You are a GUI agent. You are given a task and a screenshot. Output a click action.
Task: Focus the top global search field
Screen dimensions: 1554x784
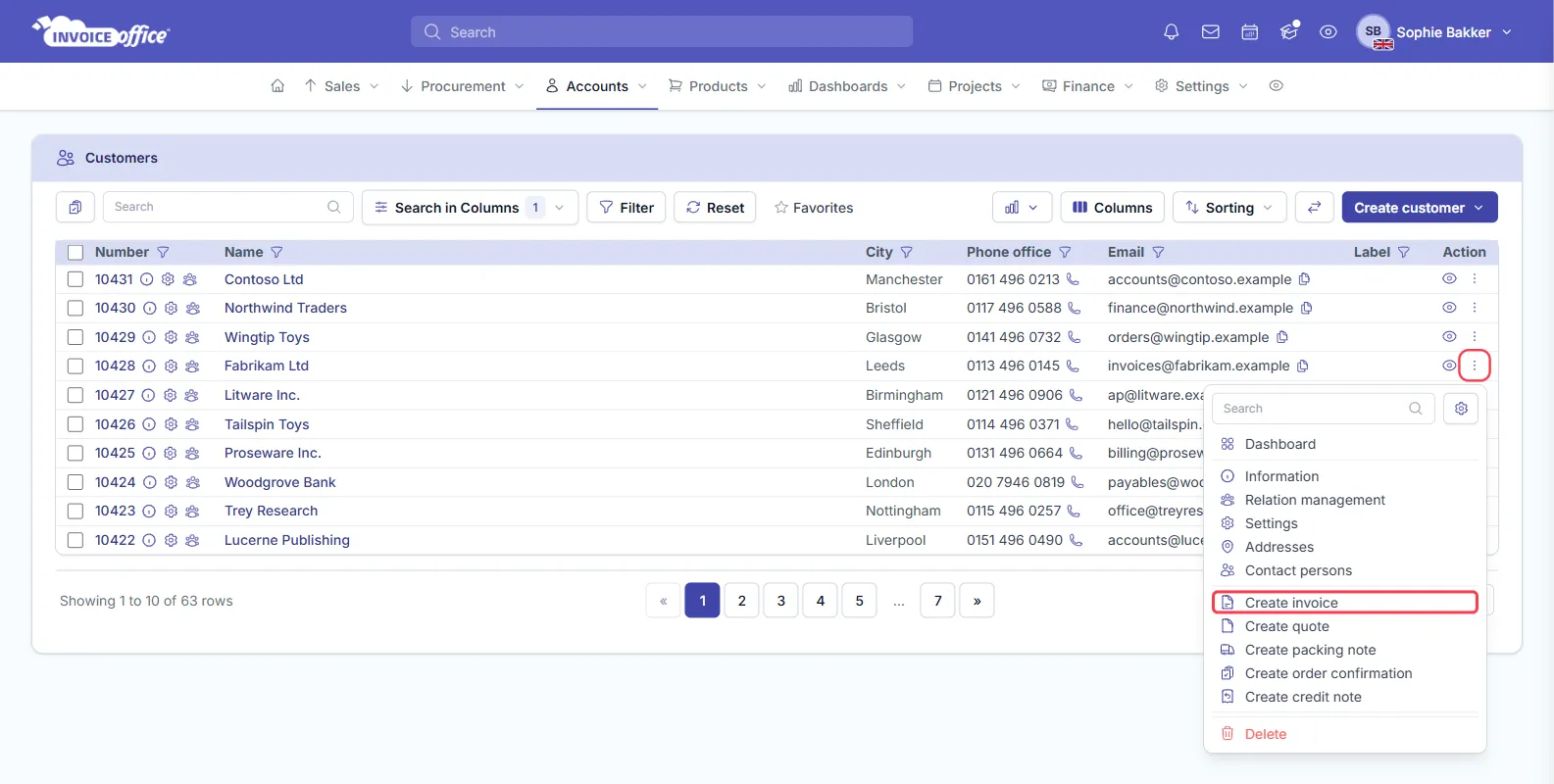click(x=662, y=32)
